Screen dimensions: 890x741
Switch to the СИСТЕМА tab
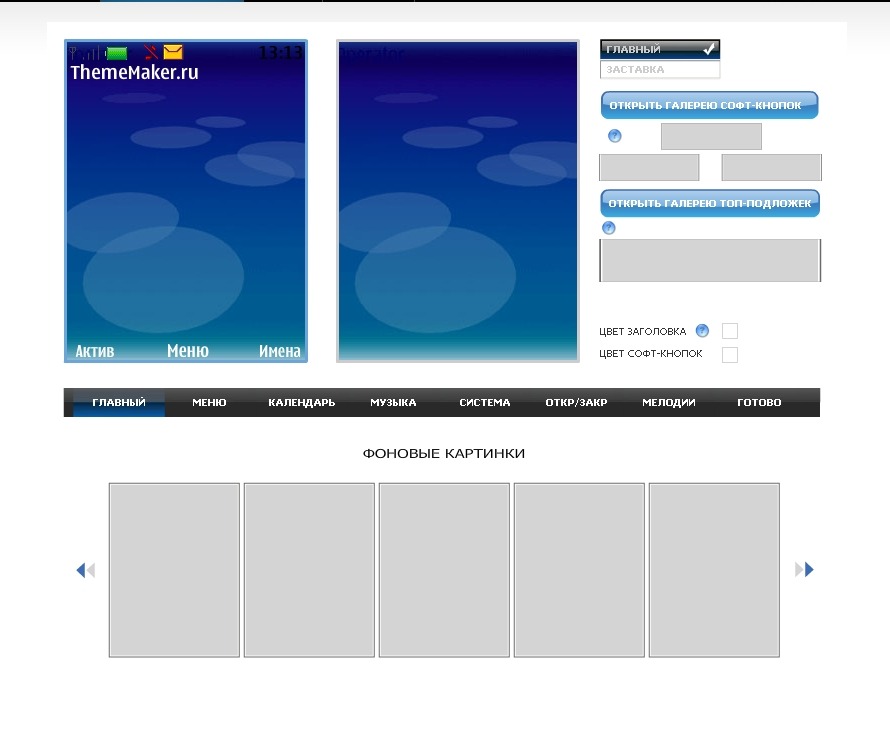coord(485,403)
